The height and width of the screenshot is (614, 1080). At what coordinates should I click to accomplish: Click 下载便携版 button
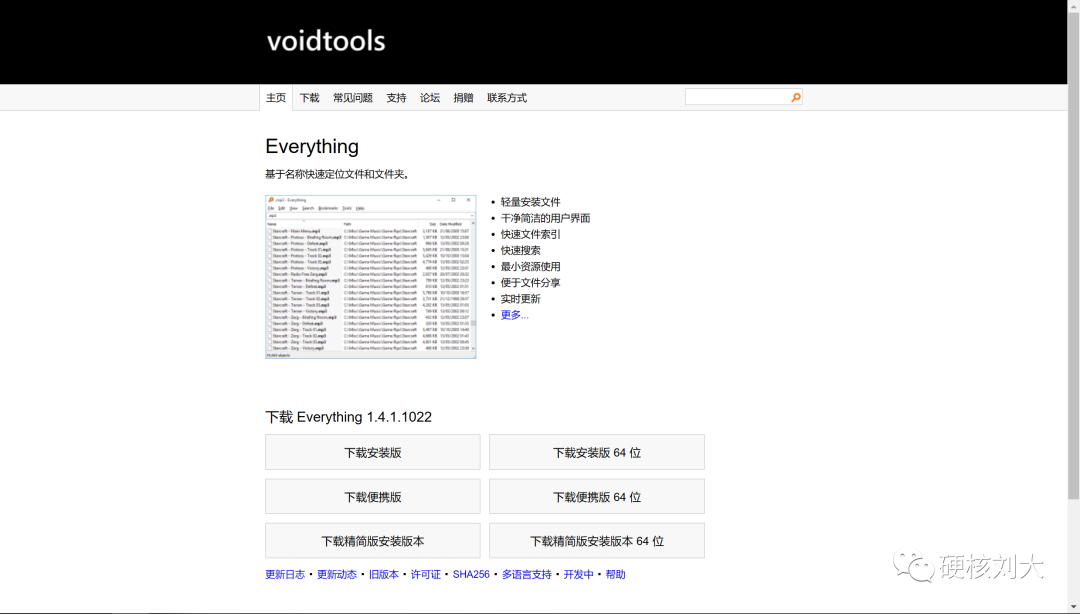pyautogui.click(x=373, y=496)
